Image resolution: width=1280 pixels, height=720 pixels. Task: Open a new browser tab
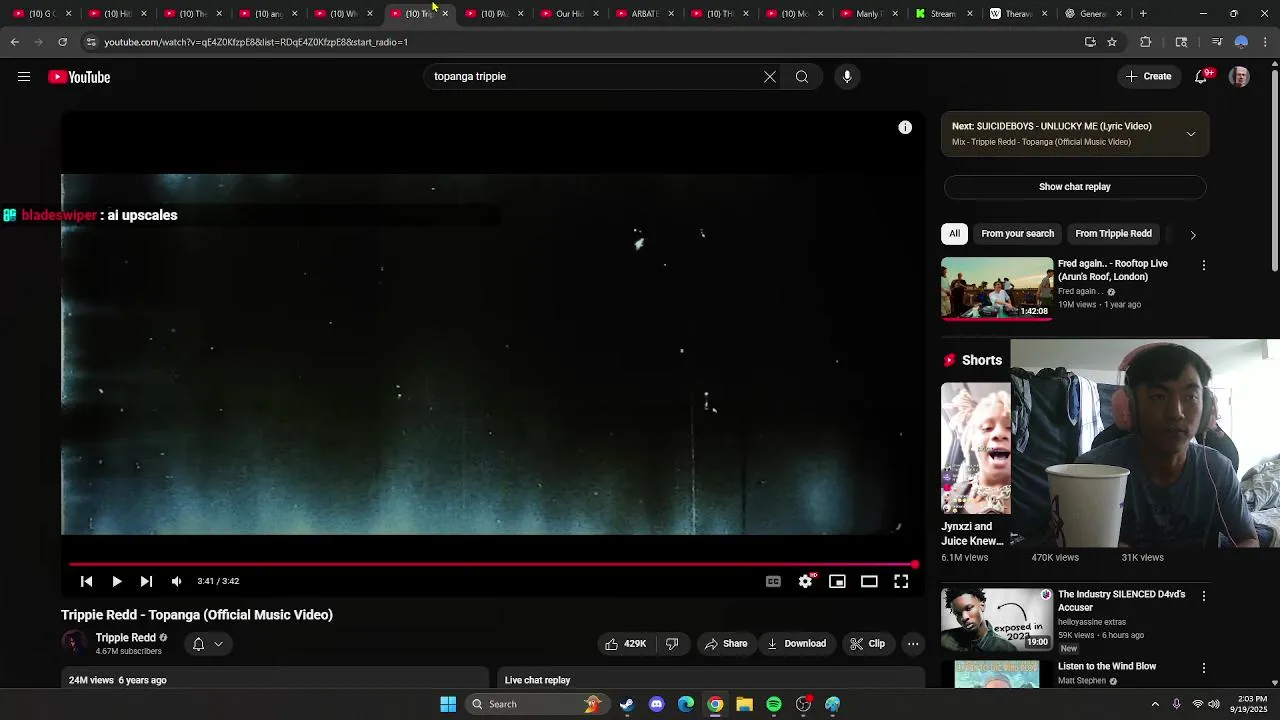pyautogui.click(x=1143, y=14)
